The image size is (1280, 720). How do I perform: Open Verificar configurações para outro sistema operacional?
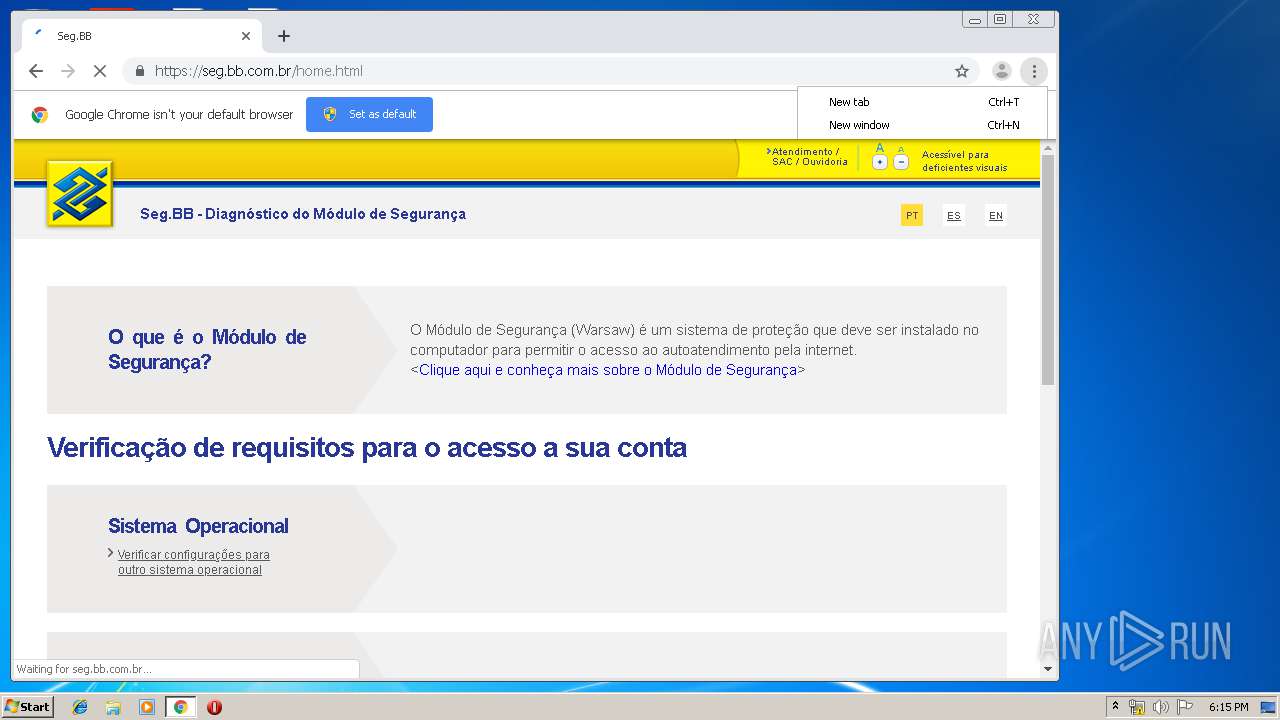[x=193, y=562]
